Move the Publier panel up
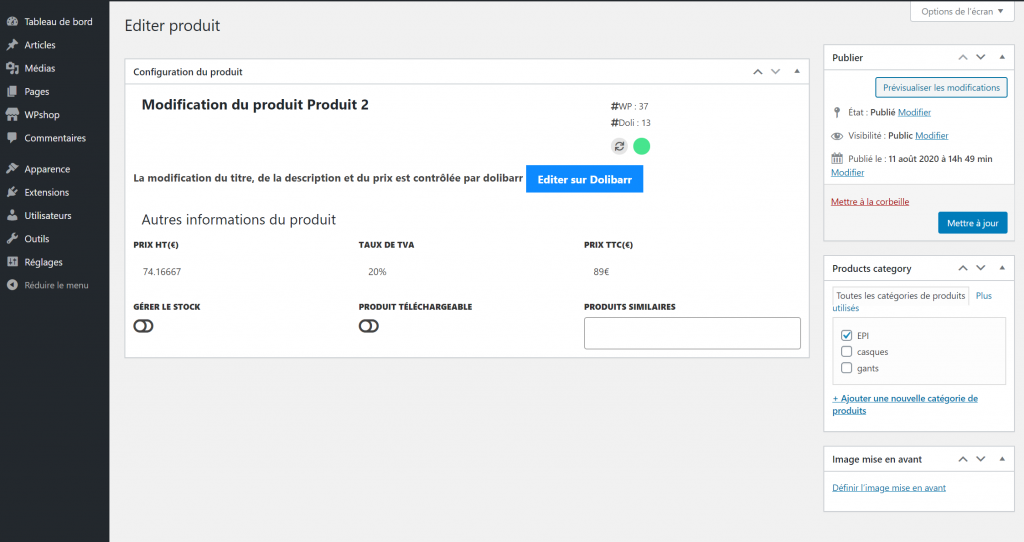The width and height of the screenshot is (1024, 542). (x=963, y=57)
